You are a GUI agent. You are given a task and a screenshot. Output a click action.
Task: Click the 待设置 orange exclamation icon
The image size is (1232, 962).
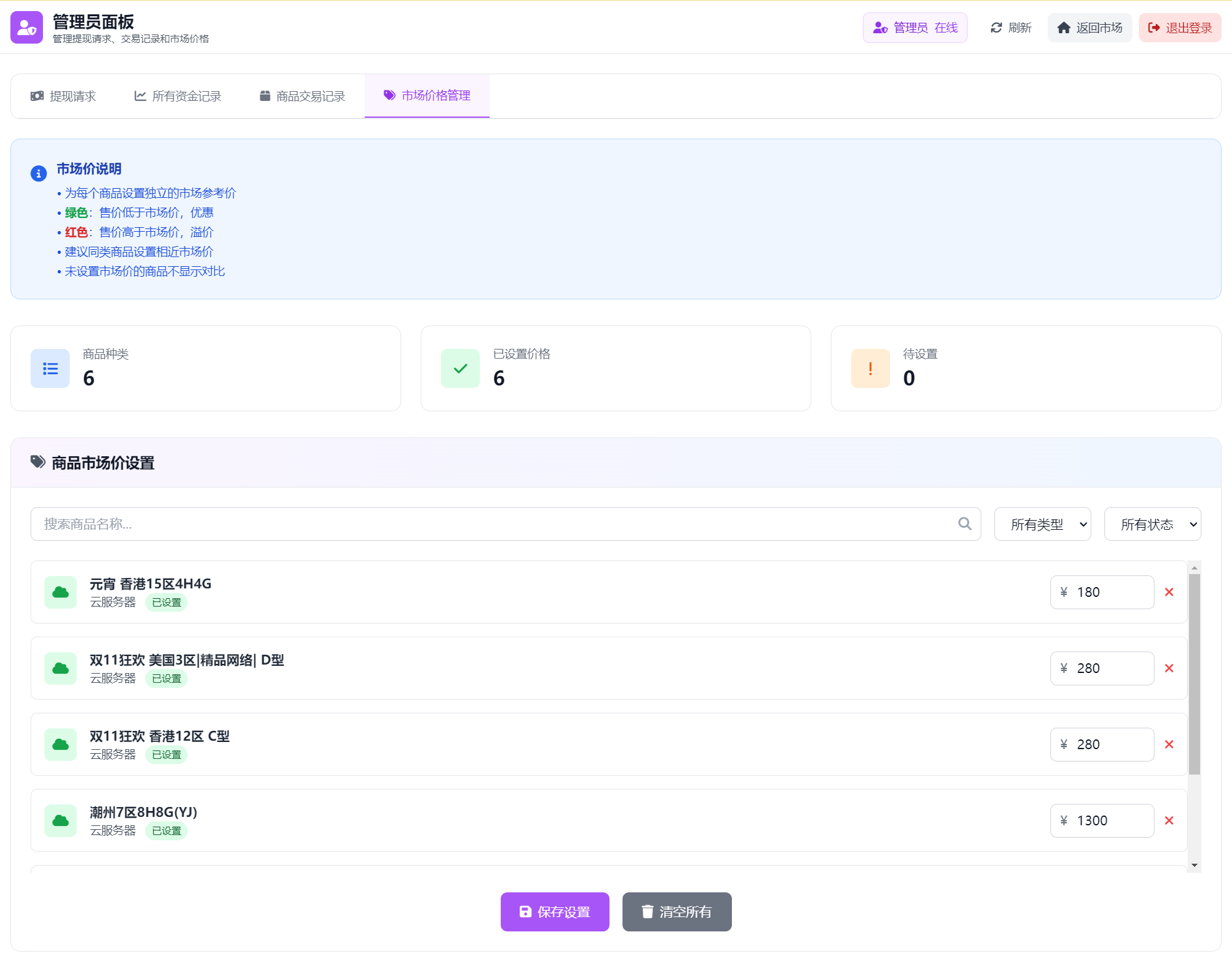[871, 368]
